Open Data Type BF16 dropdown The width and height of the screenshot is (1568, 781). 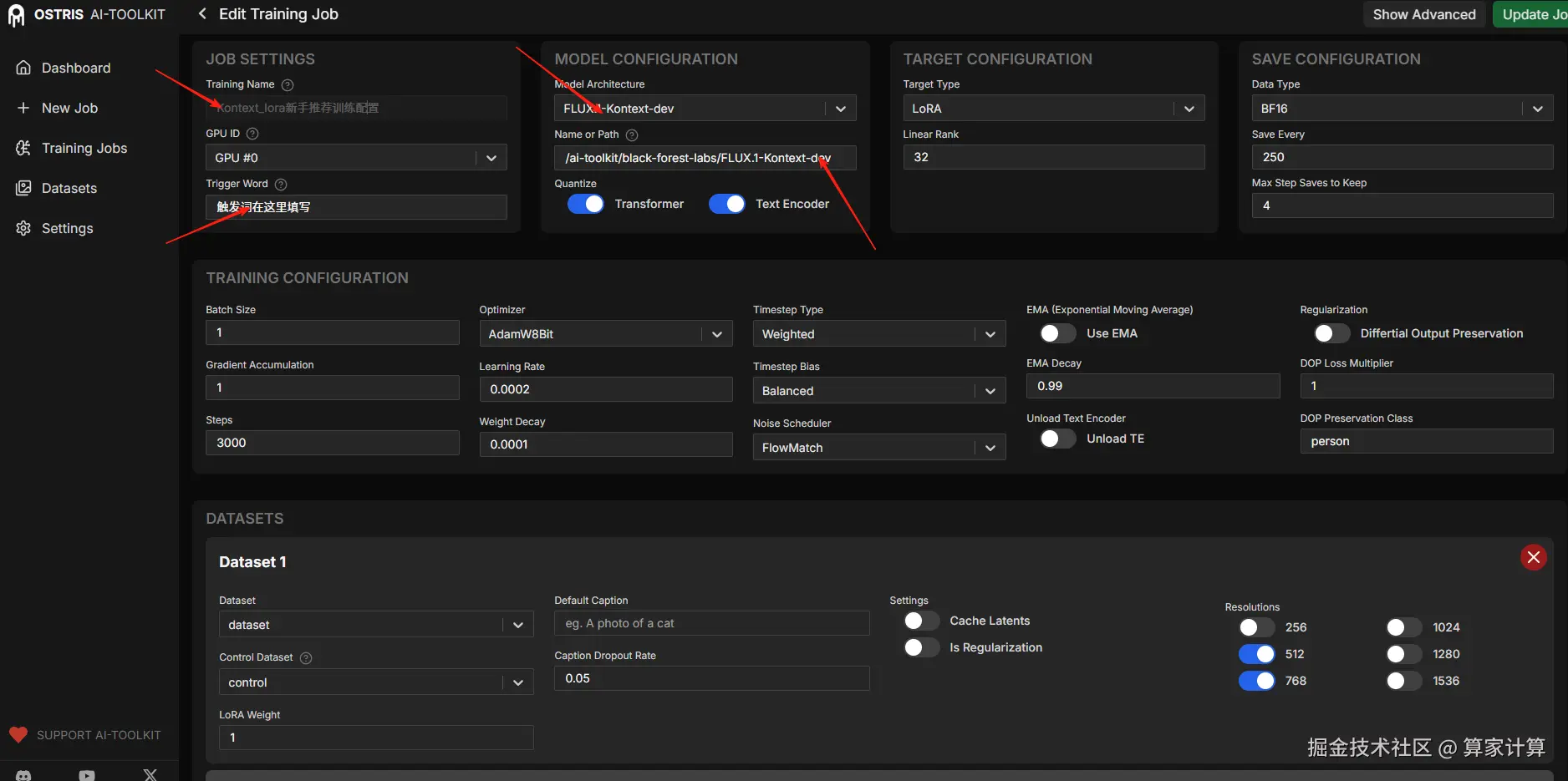[x=1402, y=109]
